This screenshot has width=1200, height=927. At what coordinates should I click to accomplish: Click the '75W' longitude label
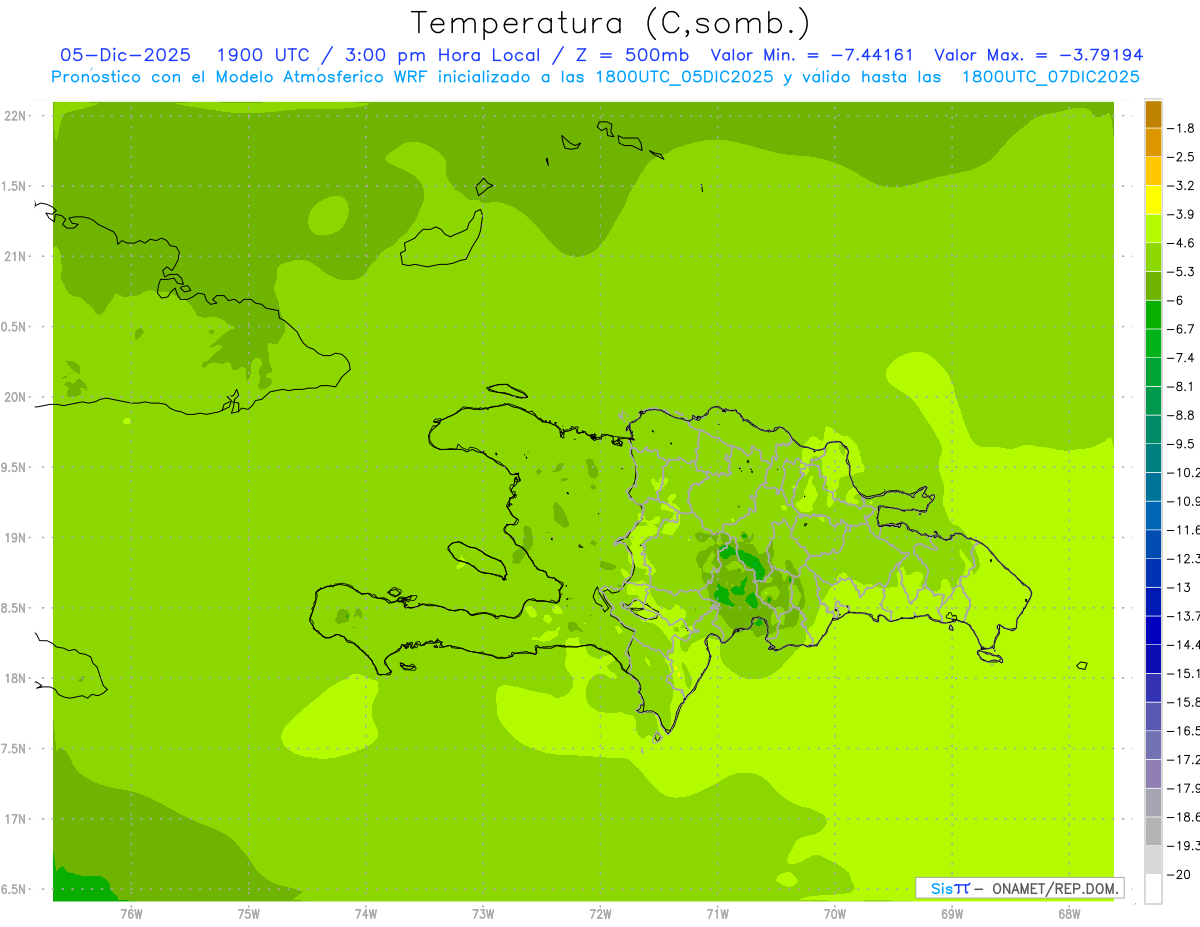click(x=249, y=913)
